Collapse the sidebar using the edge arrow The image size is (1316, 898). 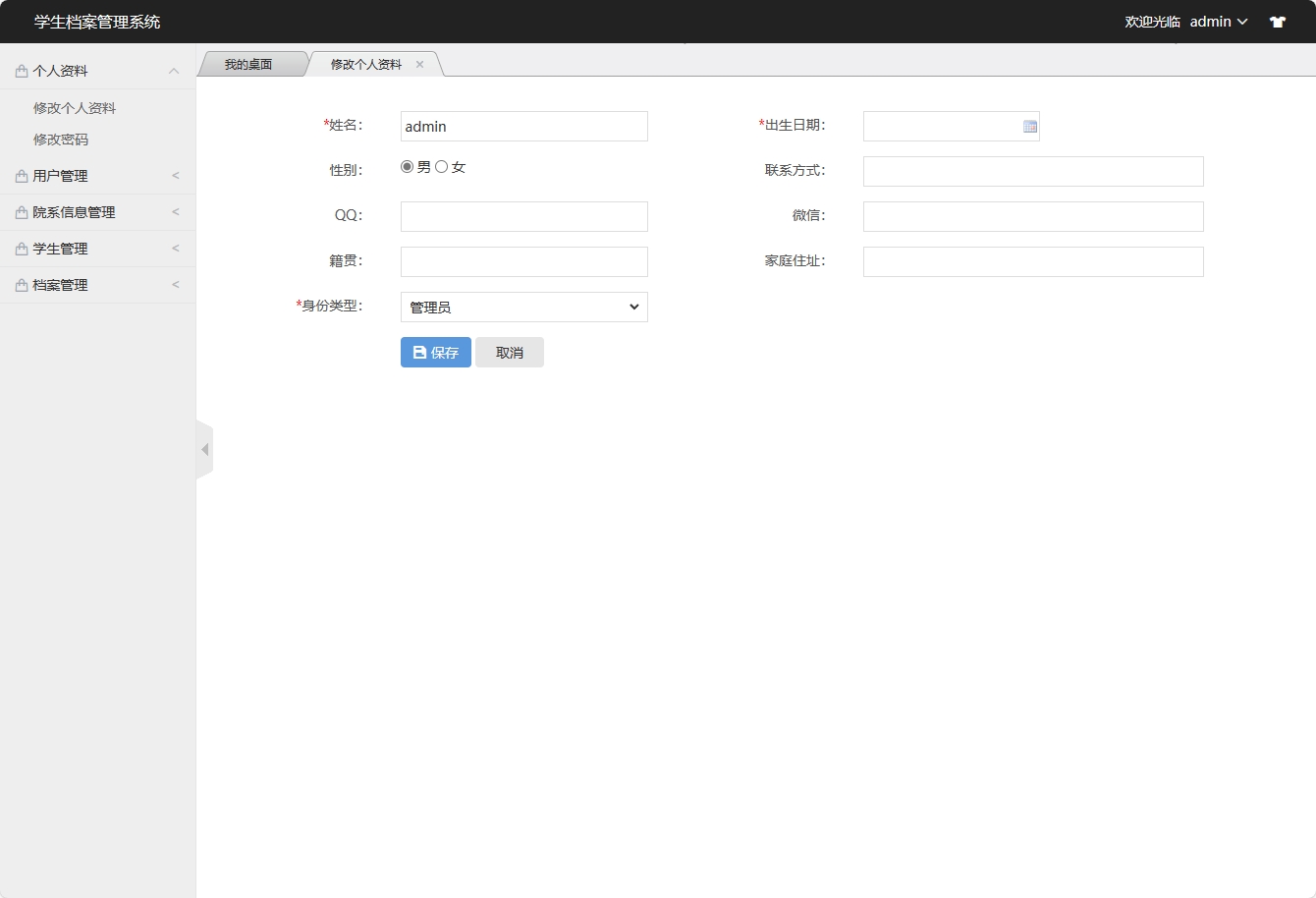[x=204, y=449]
